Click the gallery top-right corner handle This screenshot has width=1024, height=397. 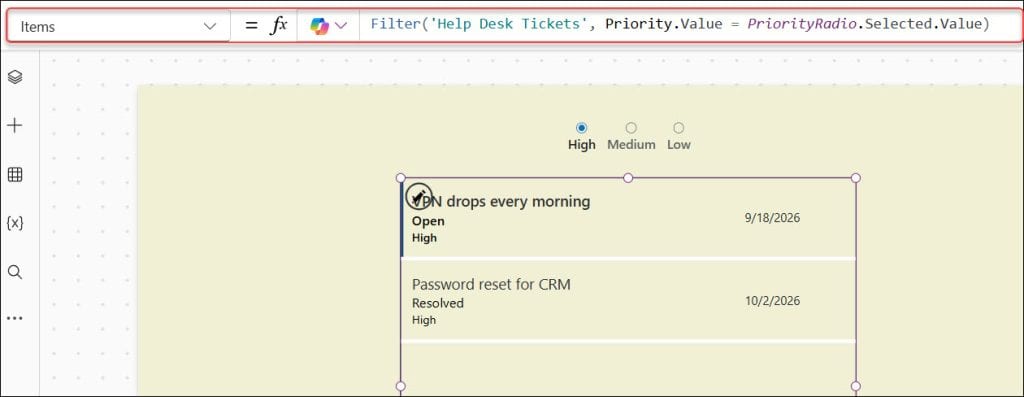[x=856, y=178]
